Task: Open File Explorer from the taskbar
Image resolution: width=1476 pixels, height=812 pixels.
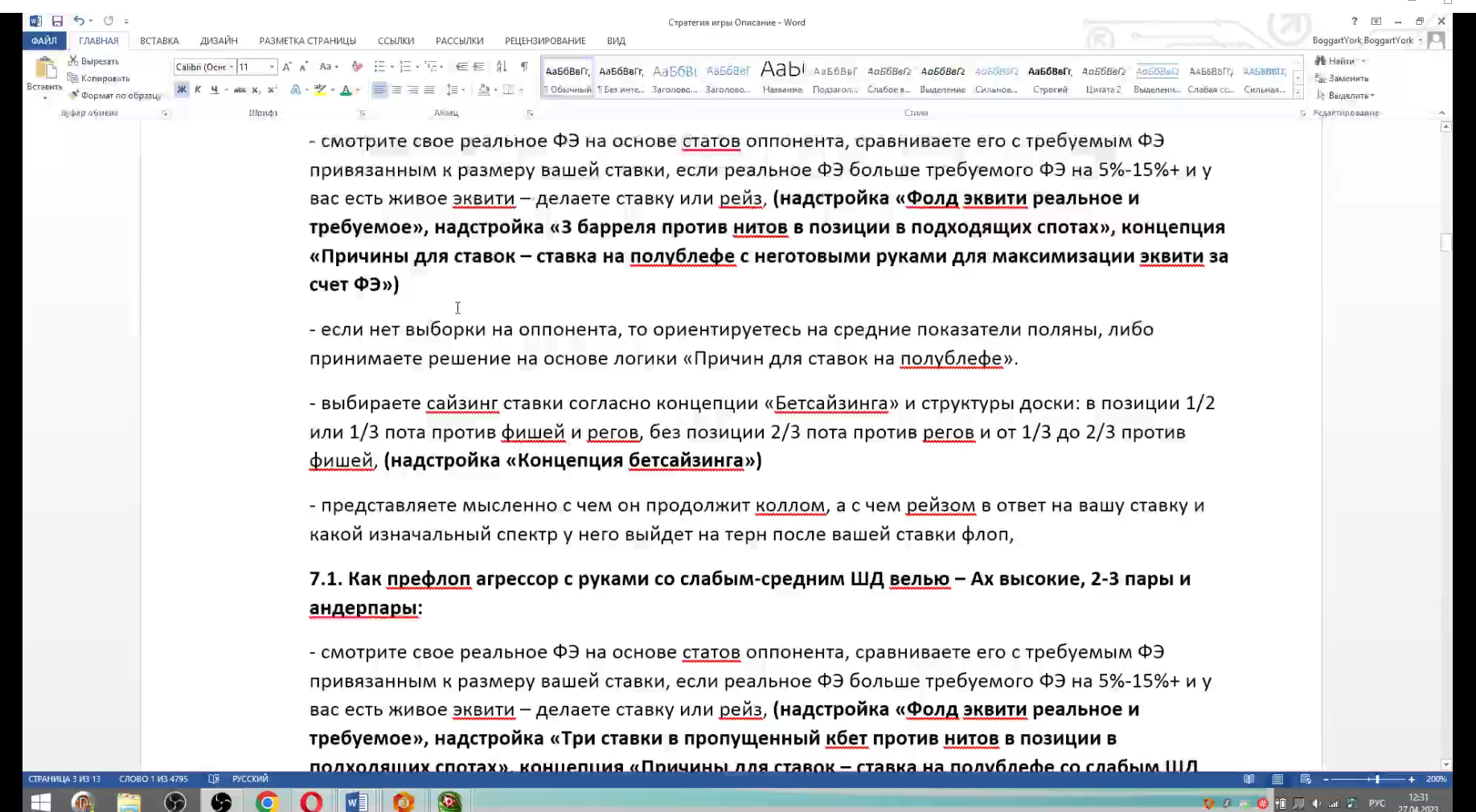Action: (x=129, y=802)
